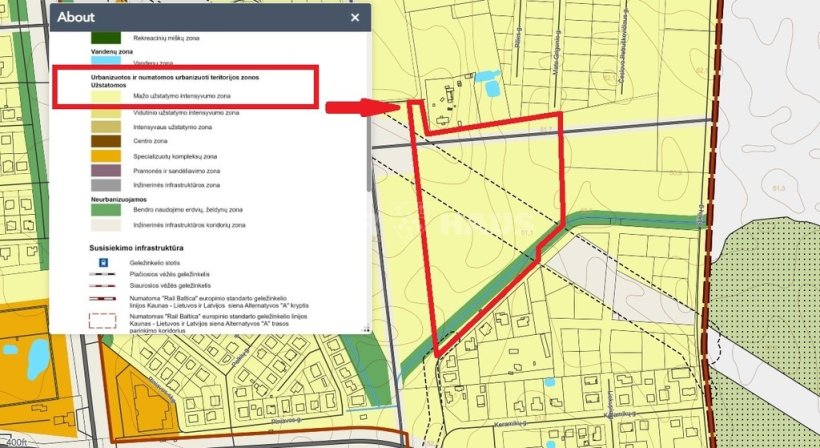
Task: Click the About panel title bar
Action: [x=200, y=17]
